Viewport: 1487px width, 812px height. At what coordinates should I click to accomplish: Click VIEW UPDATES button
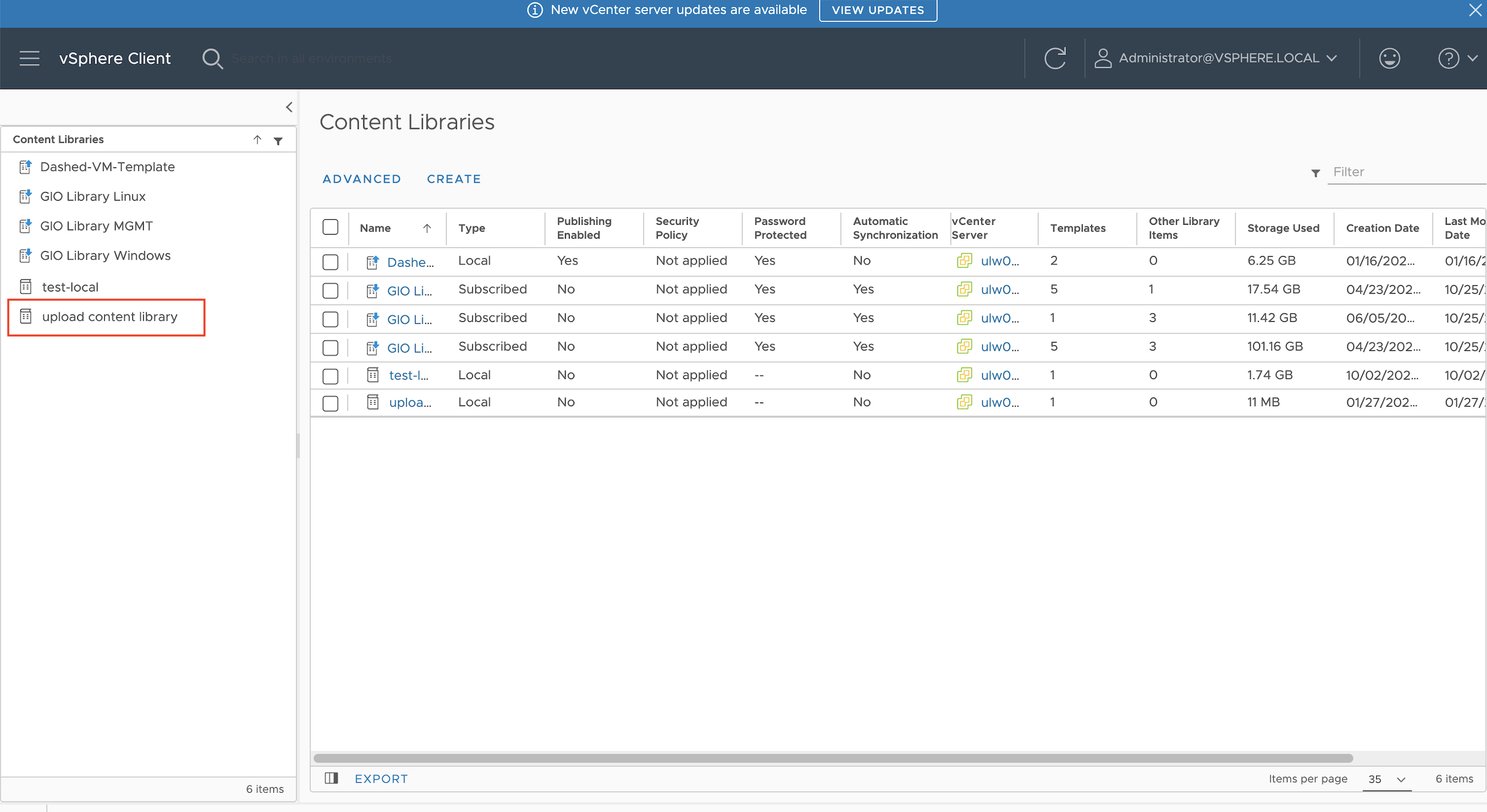[x=877, y=10]
